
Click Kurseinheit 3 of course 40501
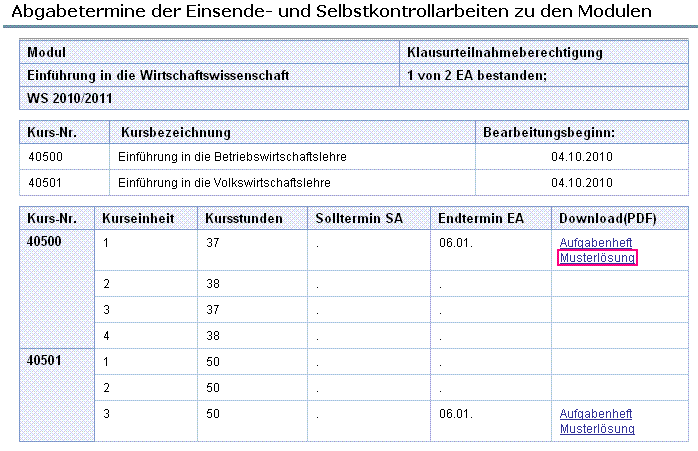(x=106, y=414)
